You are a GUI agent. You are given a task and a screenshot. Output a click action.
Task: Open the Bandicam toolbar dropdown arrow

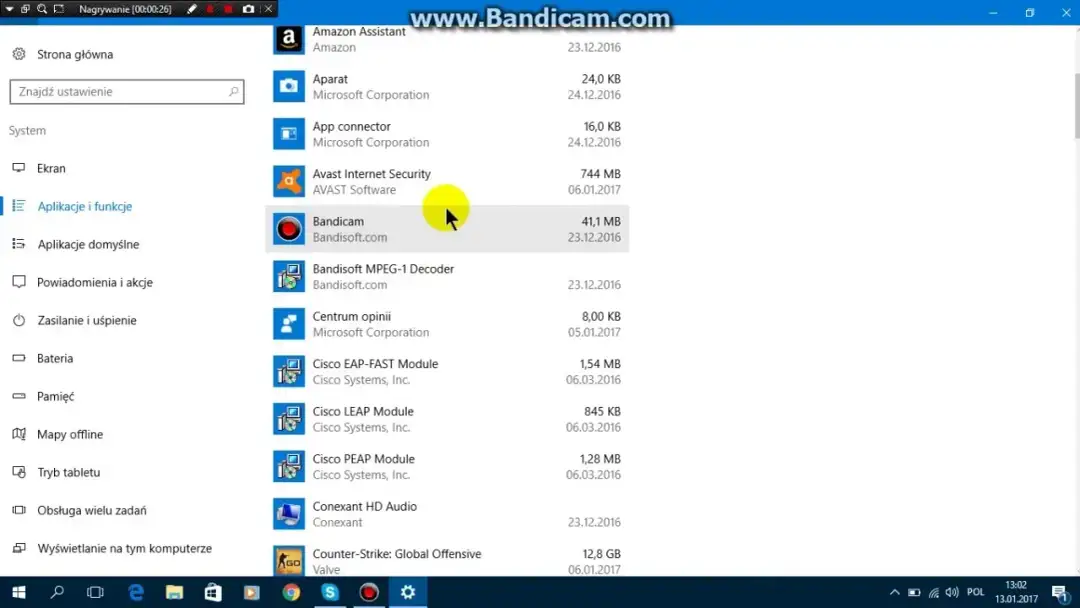10,9
